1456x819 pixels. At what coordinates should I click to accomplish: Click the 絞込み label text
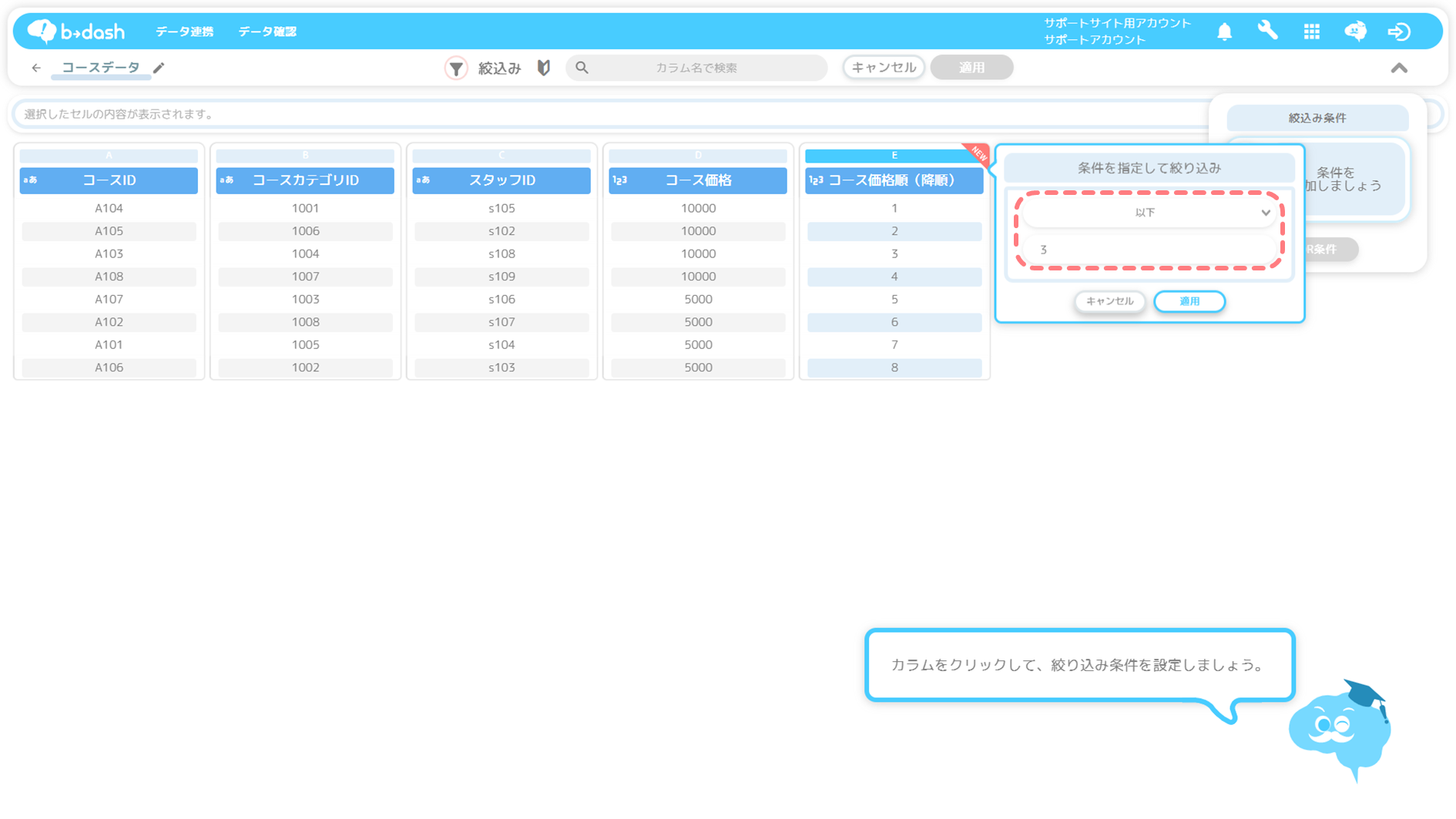pyautogui.click(x=500, y=68)
